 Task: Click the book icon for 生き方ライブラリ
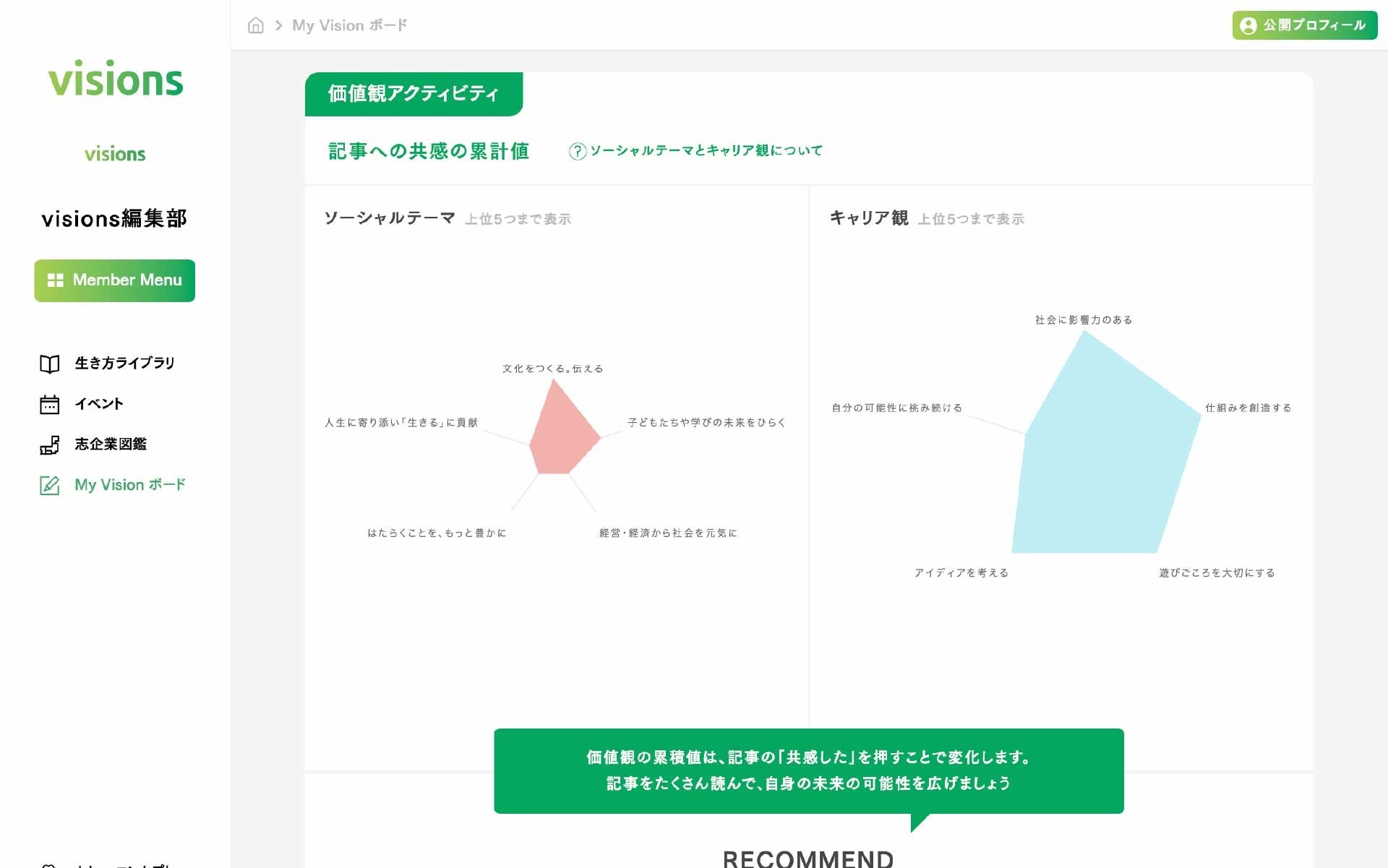49,364
